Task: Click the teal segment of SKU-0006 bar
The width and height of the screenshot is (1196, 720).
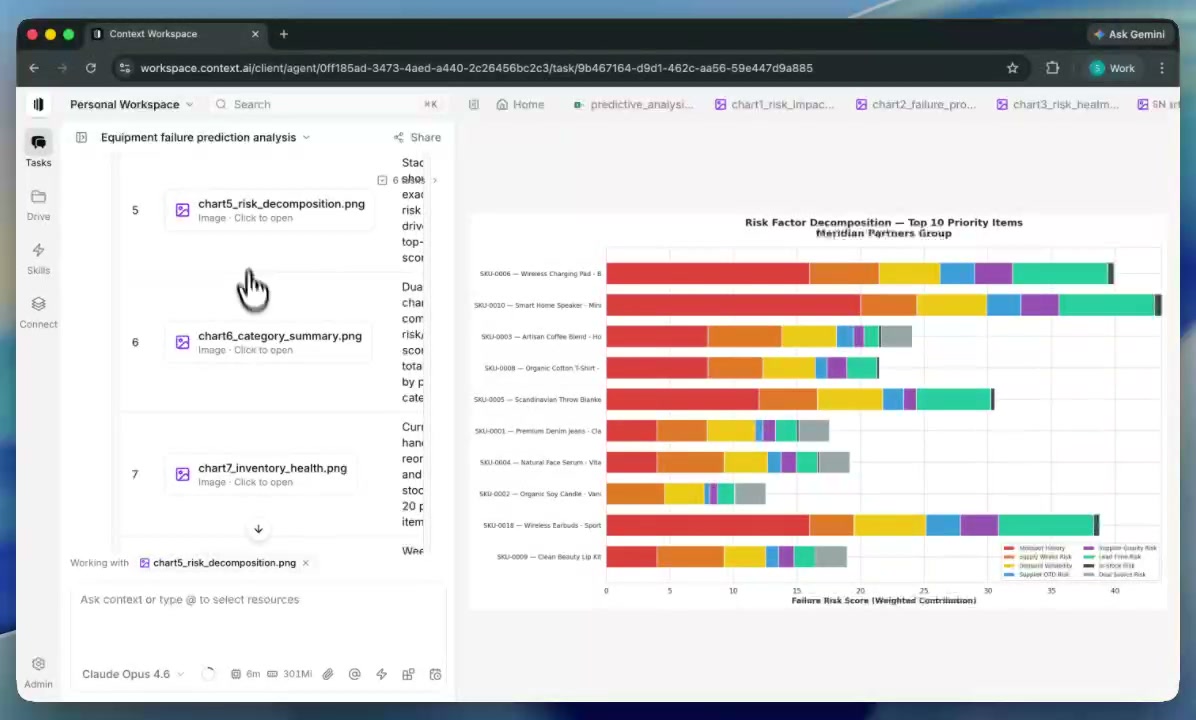Action: [1060, 273]
